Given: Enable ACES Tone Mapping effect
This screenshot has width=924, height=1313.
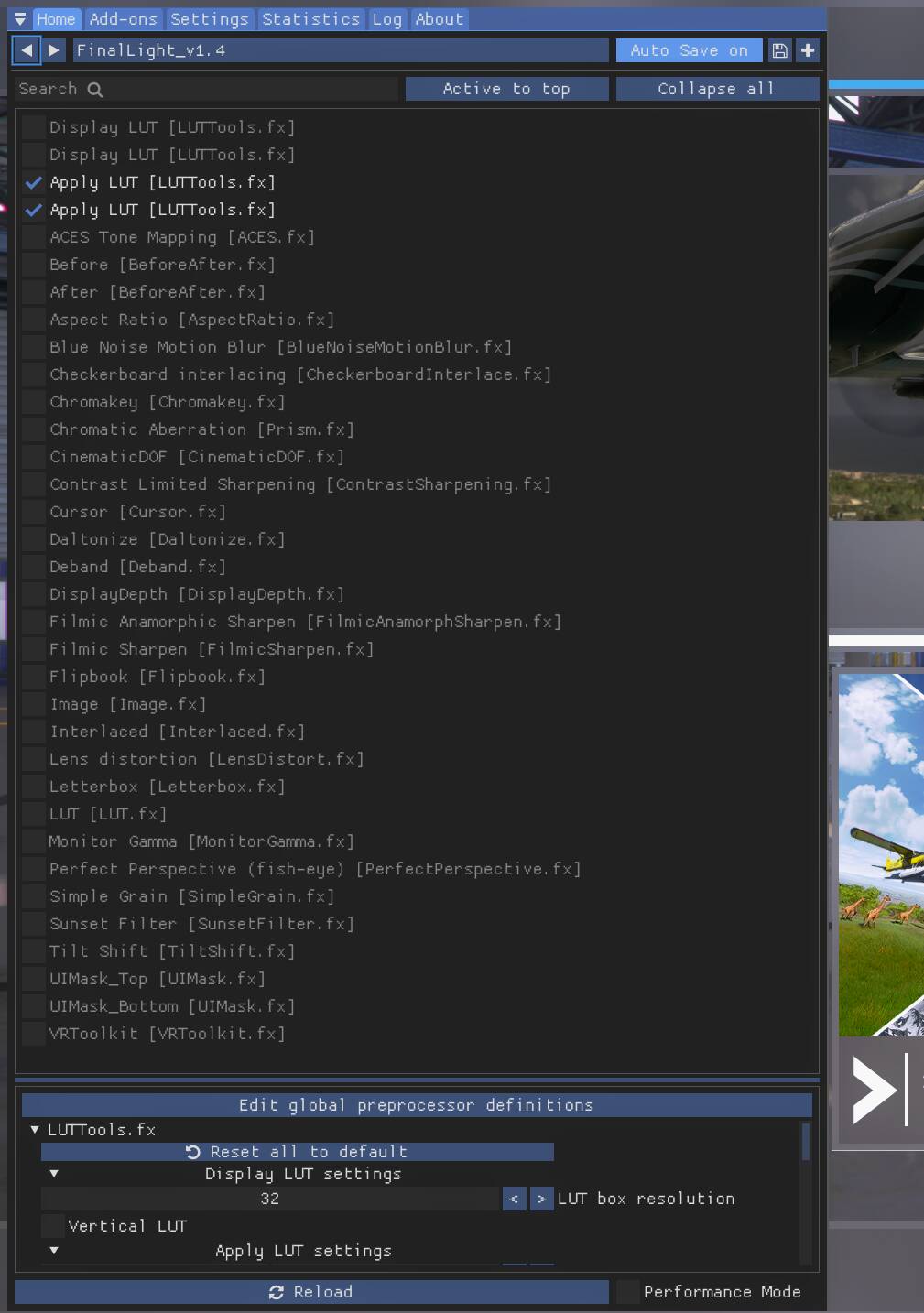Looking at the screenshot, I should tap(34, 237).
